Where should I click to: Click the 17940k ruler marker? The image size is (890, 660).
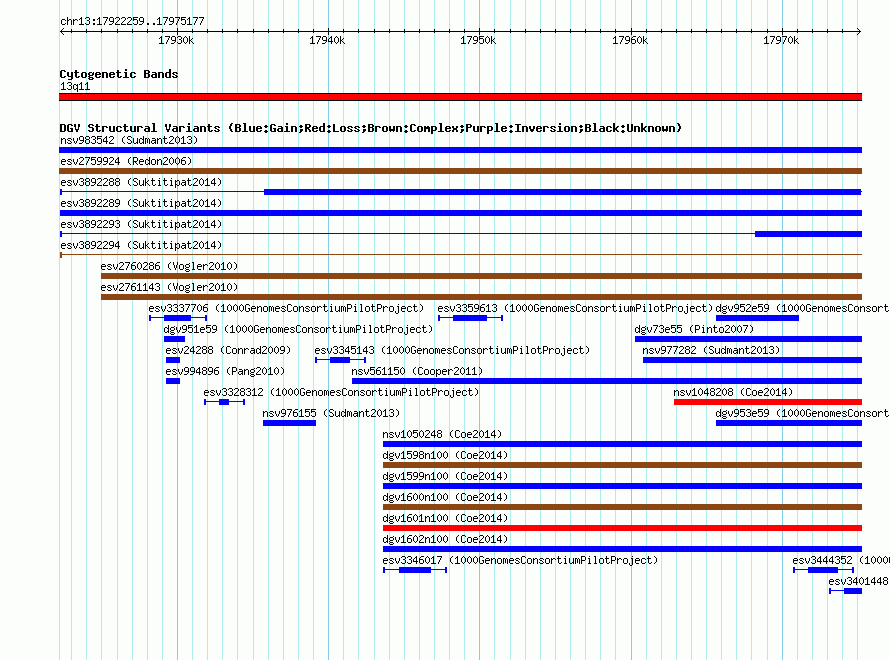pyautogui.click(x=327, y=40)
